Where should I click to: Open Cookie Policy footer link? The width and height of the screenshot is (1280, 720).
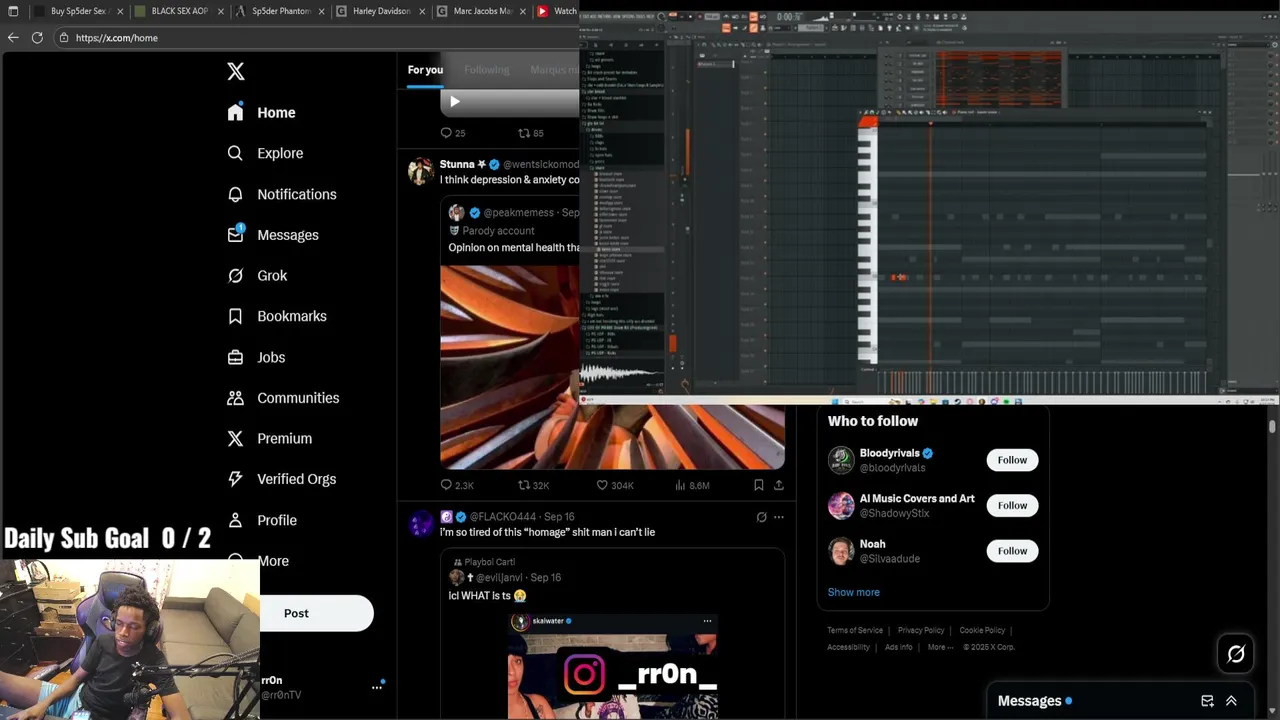(x=982, y=630)
